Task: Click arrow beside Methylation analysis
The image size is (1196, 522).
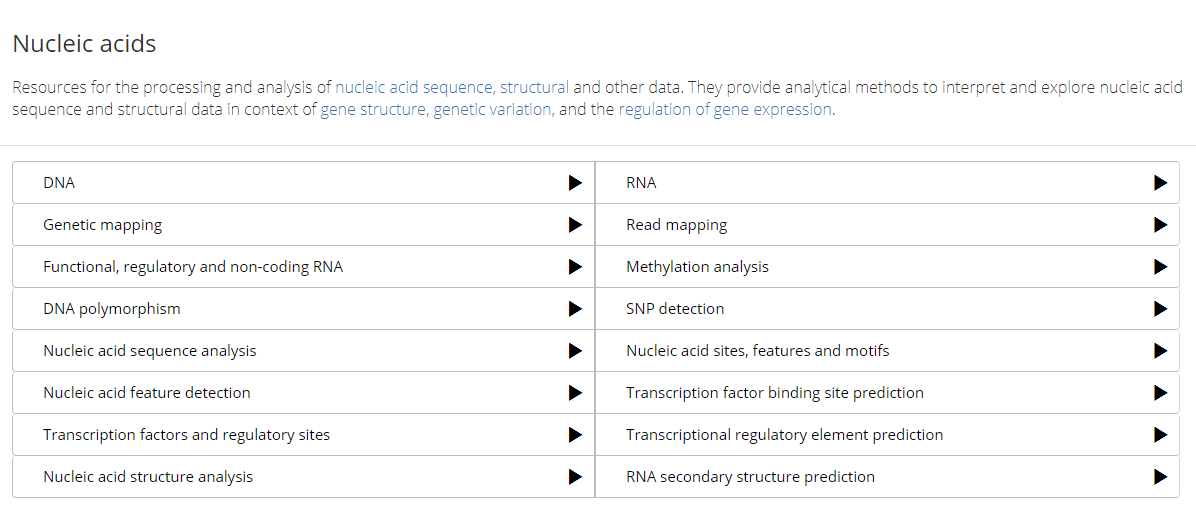Action: coord(1160,267)
